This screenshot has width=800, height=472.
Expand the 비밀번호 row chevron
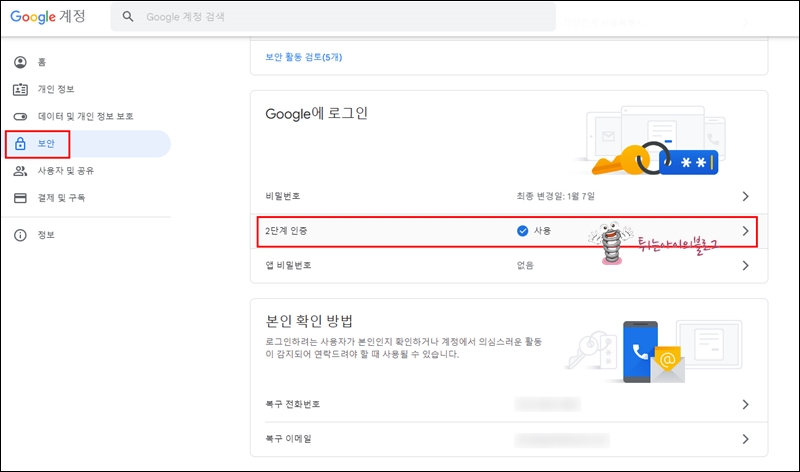tap(745, 196)
